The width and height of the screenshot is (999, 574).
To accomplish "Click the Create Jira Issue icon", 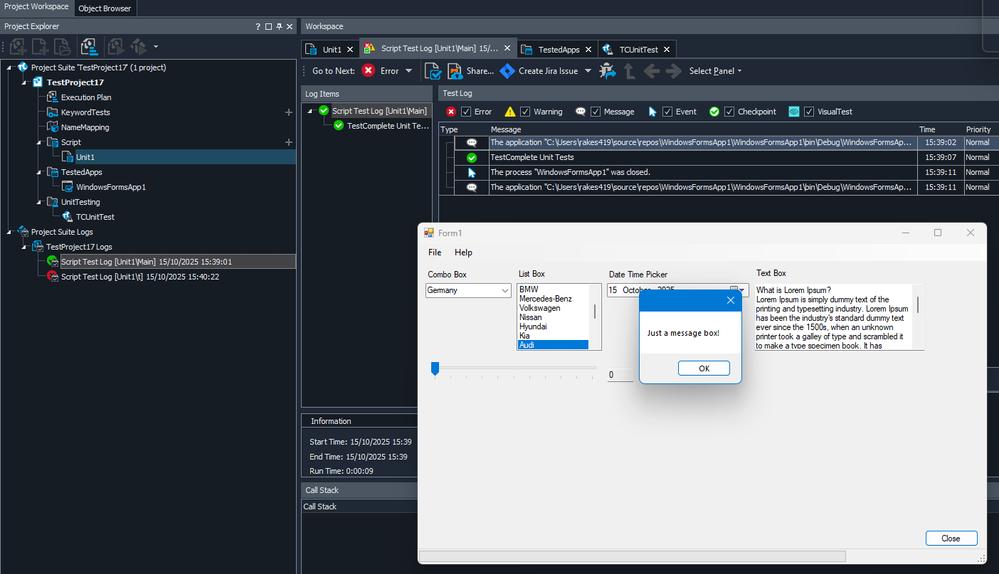I will tap(507, 71).
